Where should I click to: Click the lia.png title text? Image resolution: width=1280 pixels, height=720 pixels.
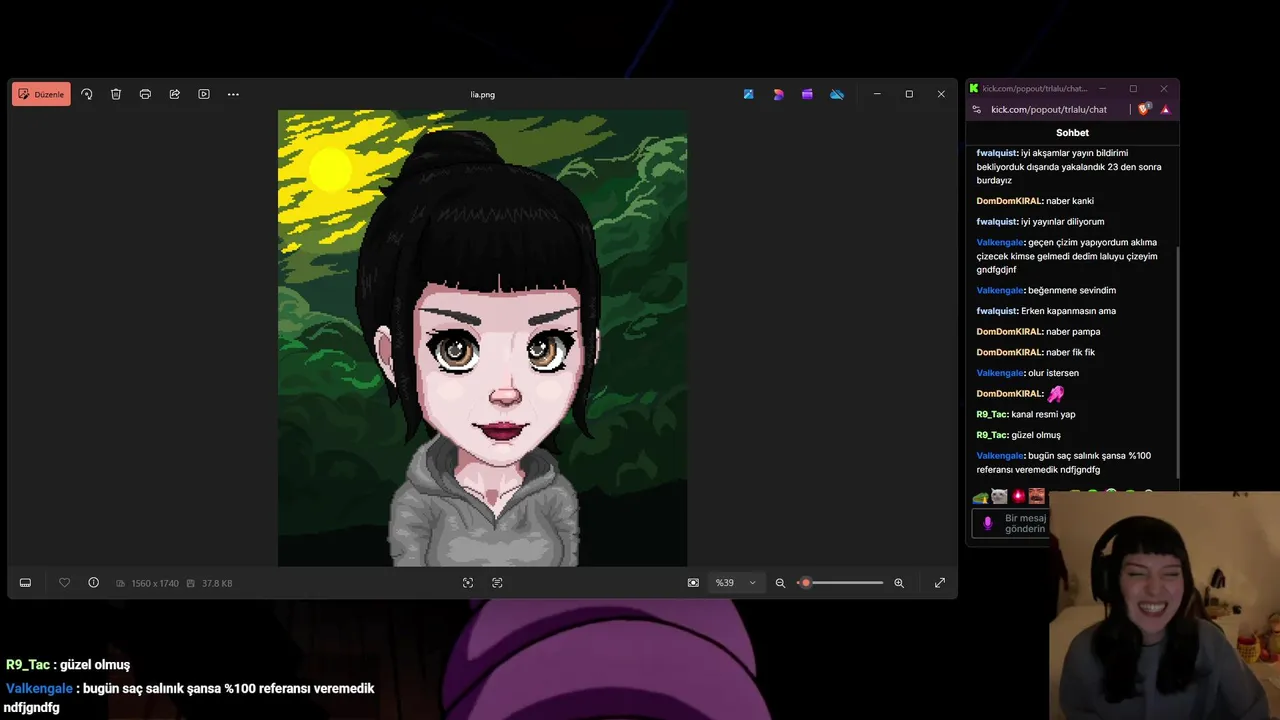coord(482,95)
